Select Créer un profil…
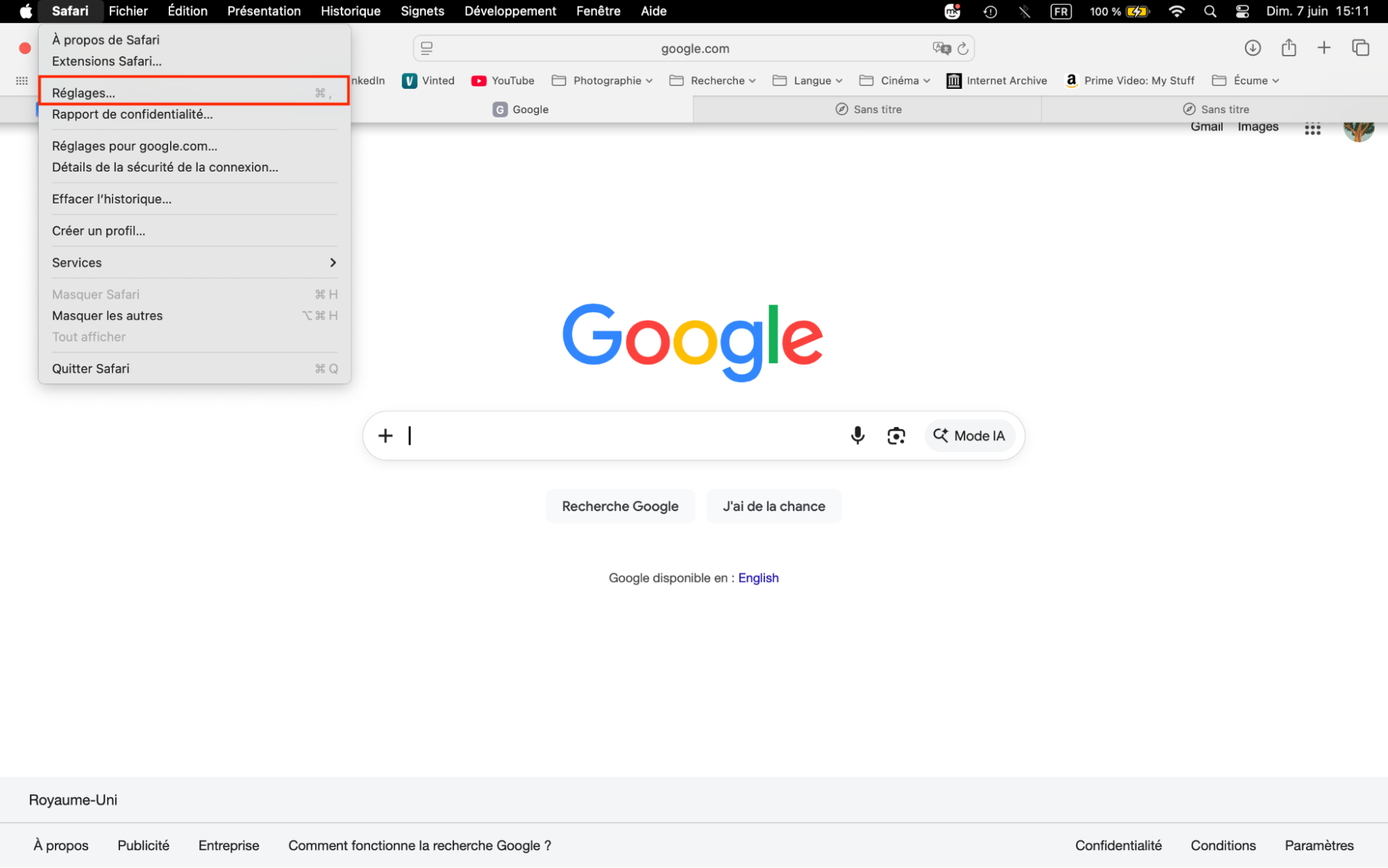The width and height of the screenshot is (1388, 868). tap(194, 231)
